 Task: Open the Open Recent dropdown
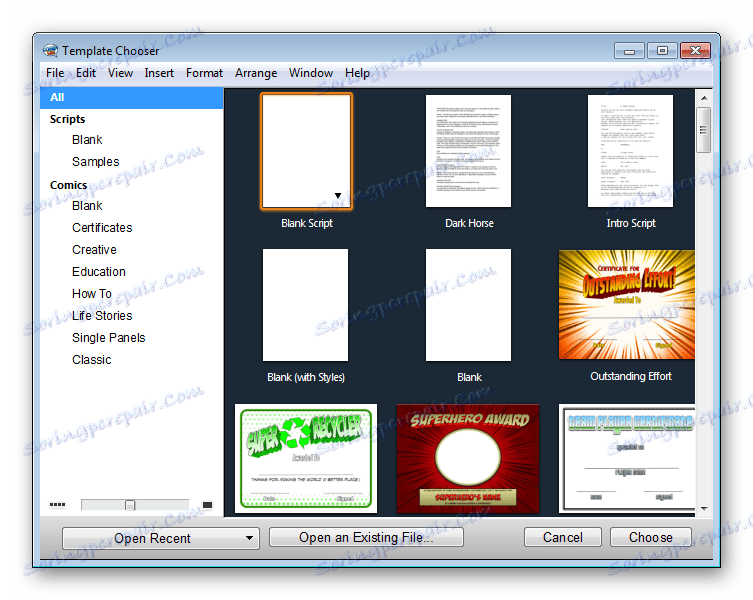pos(161,538)
